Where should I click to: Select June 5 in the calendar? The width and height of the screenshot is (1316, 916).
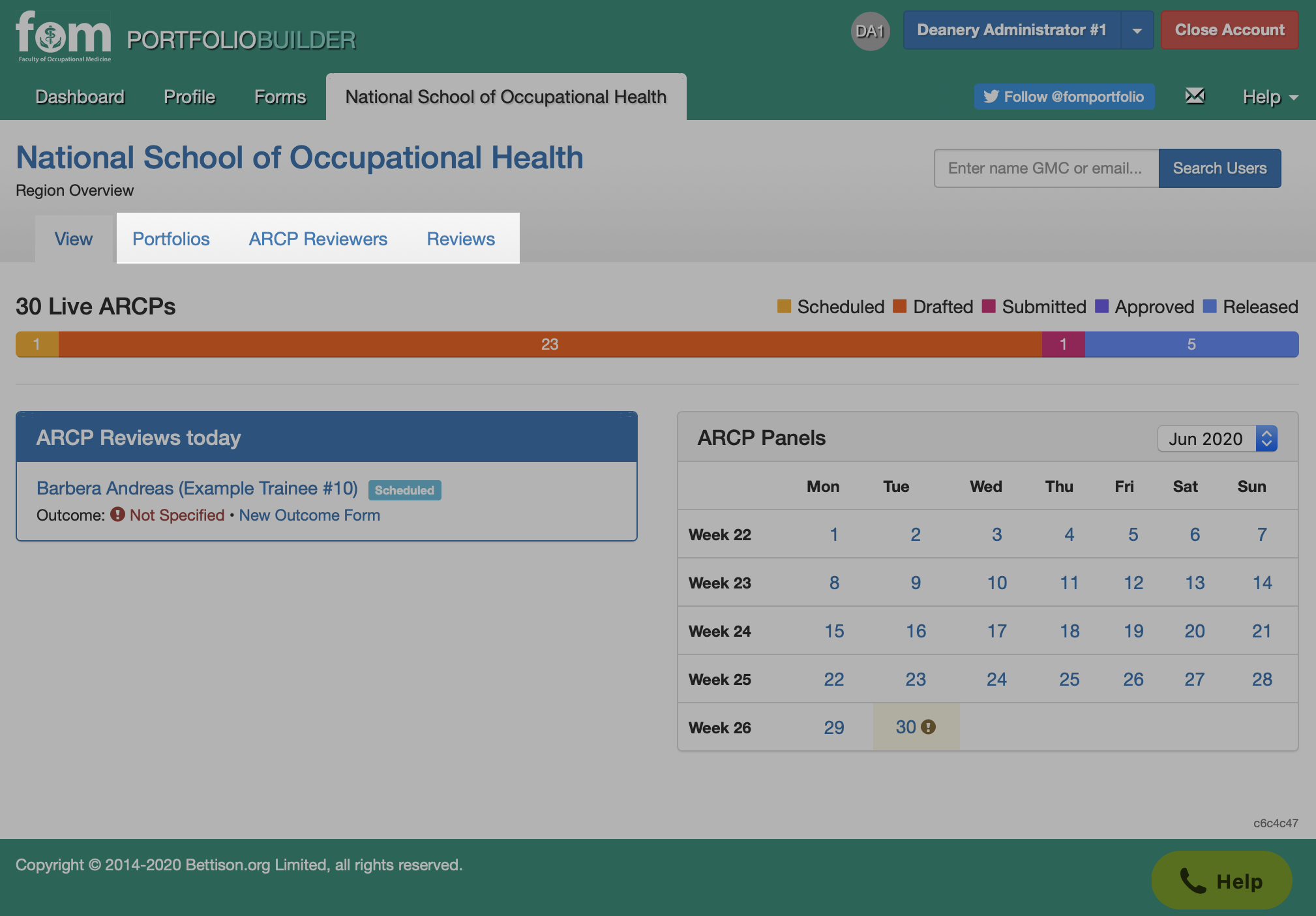point(1133,534)
